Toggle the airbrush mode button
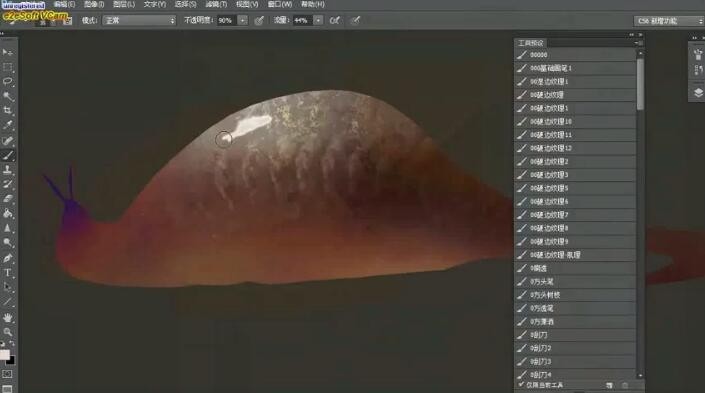Viewport: 705px width, 393px height. click(335, 20)
